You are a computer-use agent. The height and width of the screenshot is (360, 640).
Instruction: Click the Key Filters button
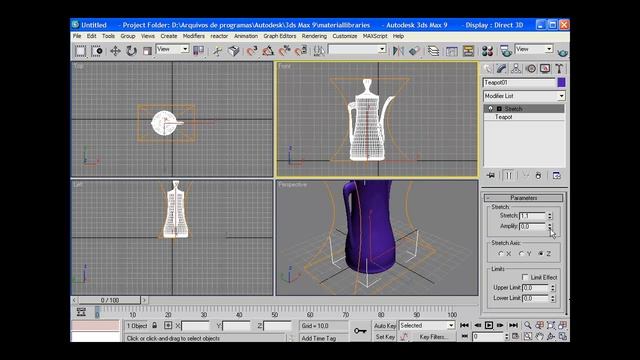point(433,337)
